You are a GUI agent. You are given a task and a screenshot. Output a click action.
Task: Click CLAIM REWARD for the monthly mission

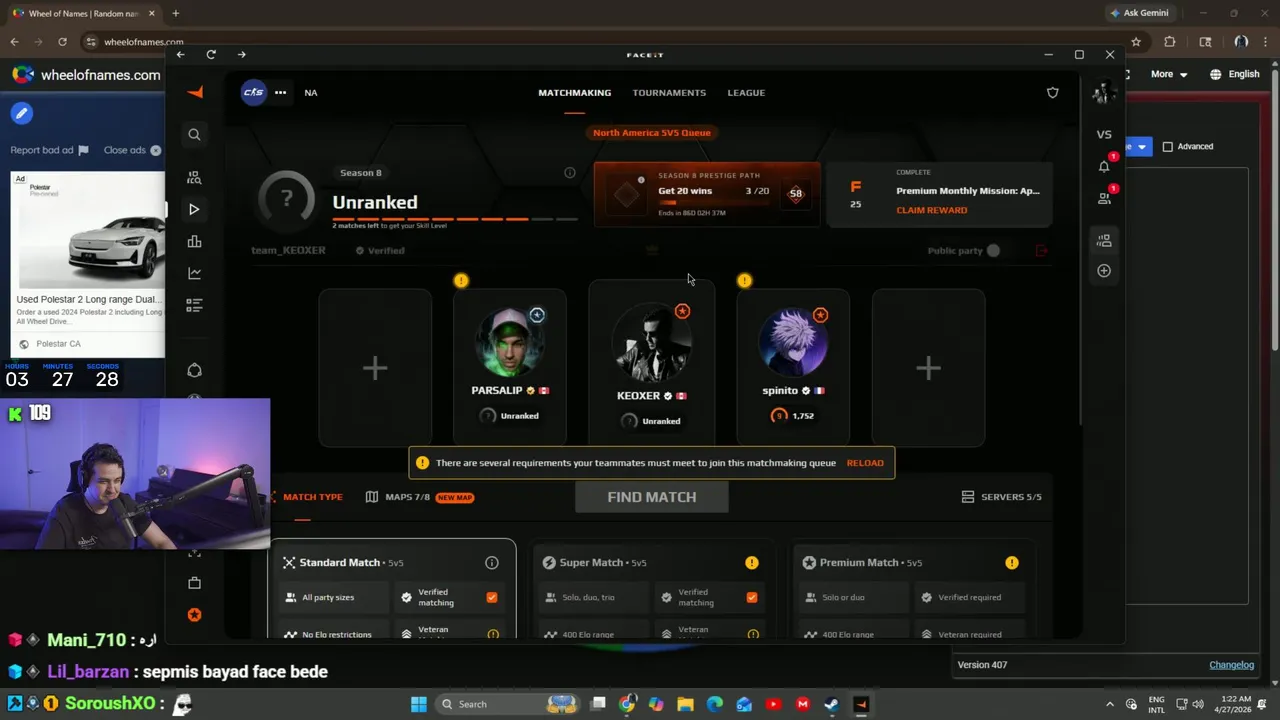(x=932, y=210)
